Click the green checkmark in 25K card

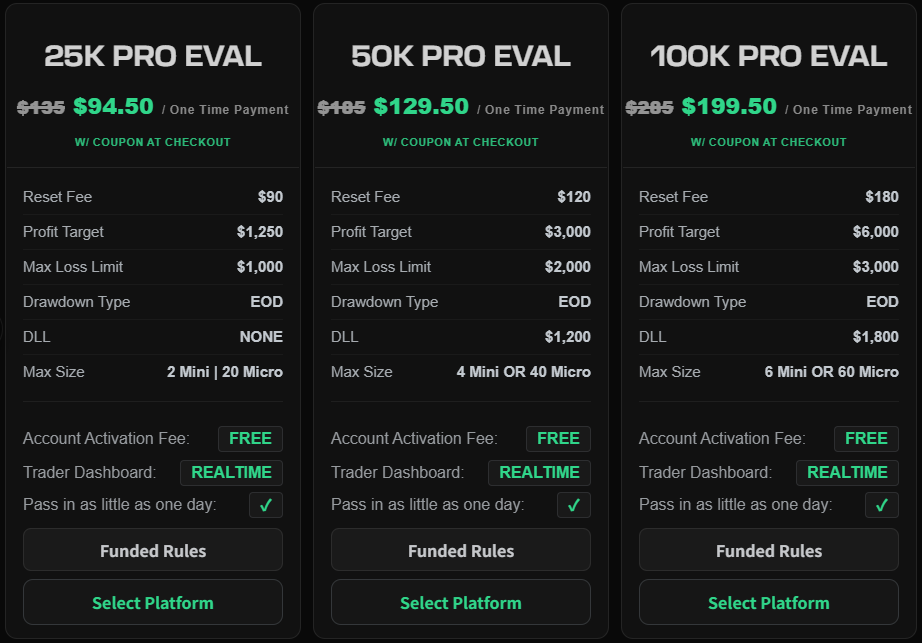tap(266, 505)
